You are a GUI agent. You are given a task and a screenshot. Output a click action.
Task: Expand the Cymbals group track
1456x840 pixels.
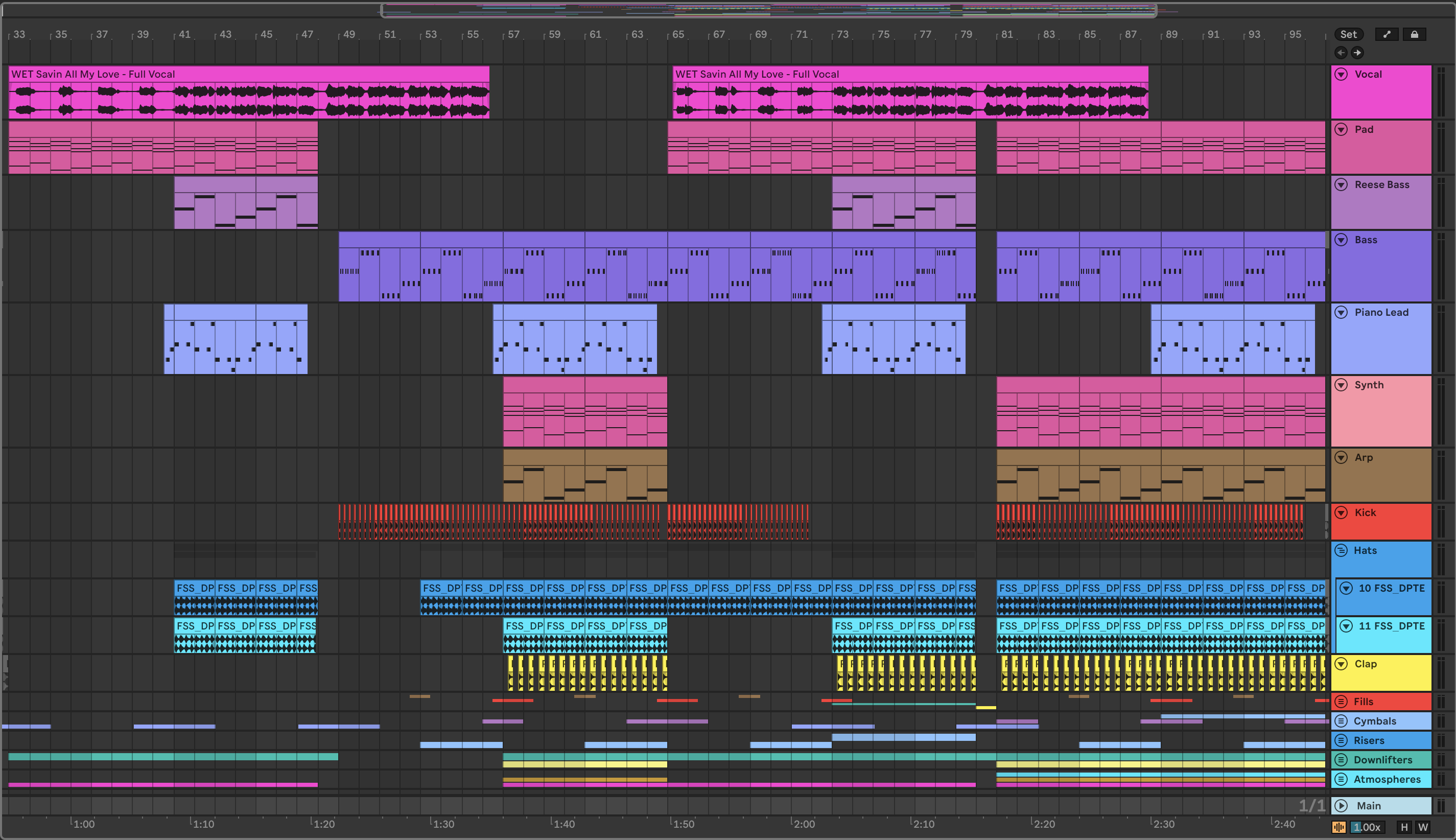pyautogui.click(x=1341, y=721)
